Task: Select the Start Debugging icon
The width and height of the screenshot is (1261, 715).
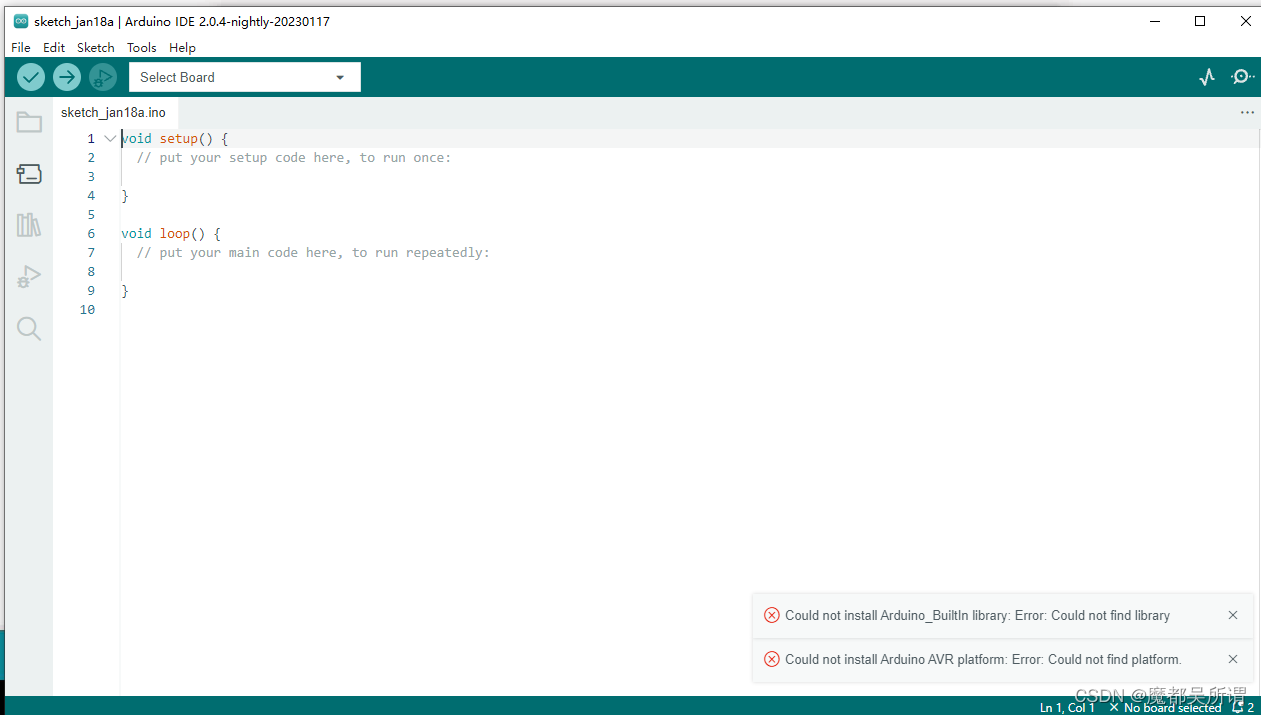Action: 102,76
